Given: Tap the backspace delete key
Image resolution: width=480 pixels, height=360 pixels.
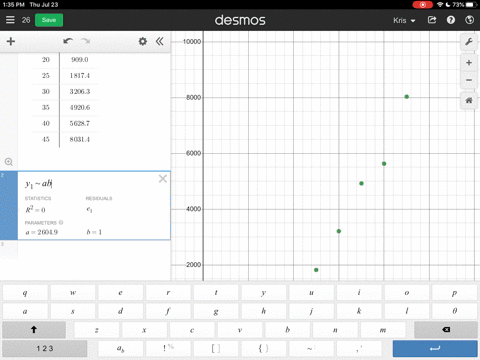Looking at the screenshot, I should click(446, 330).
